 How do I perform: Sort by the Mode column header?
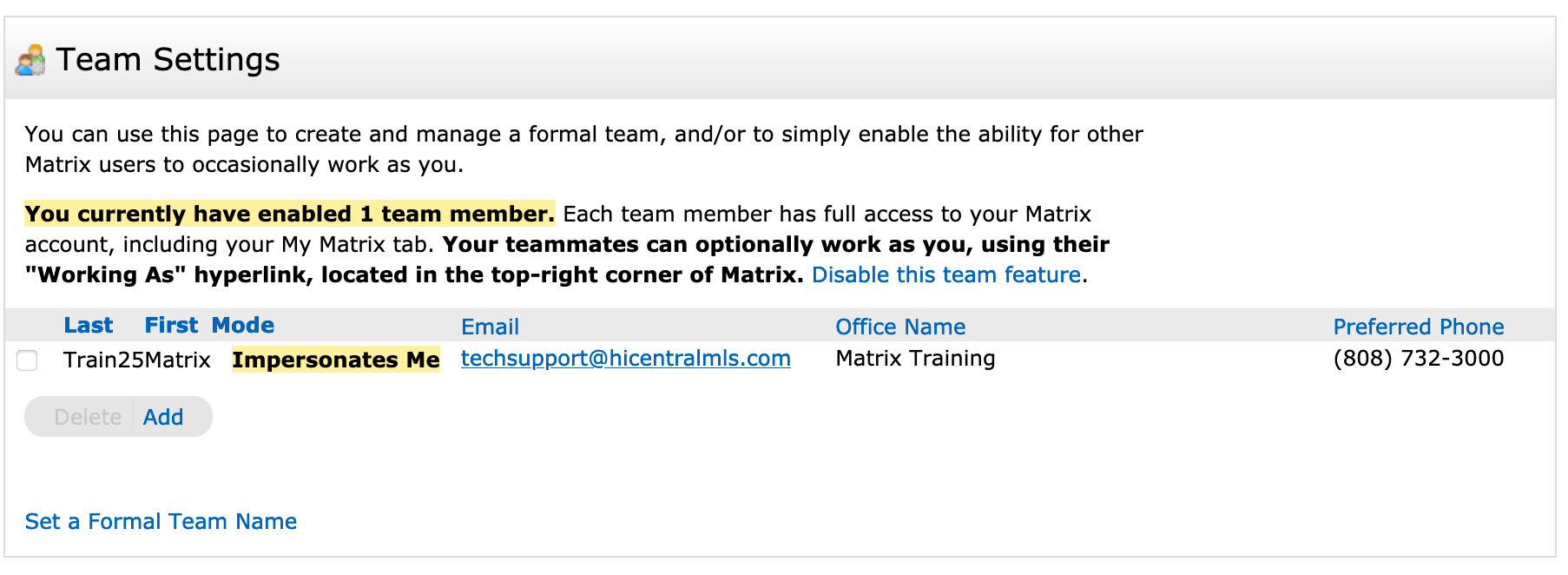click(243, 326)
